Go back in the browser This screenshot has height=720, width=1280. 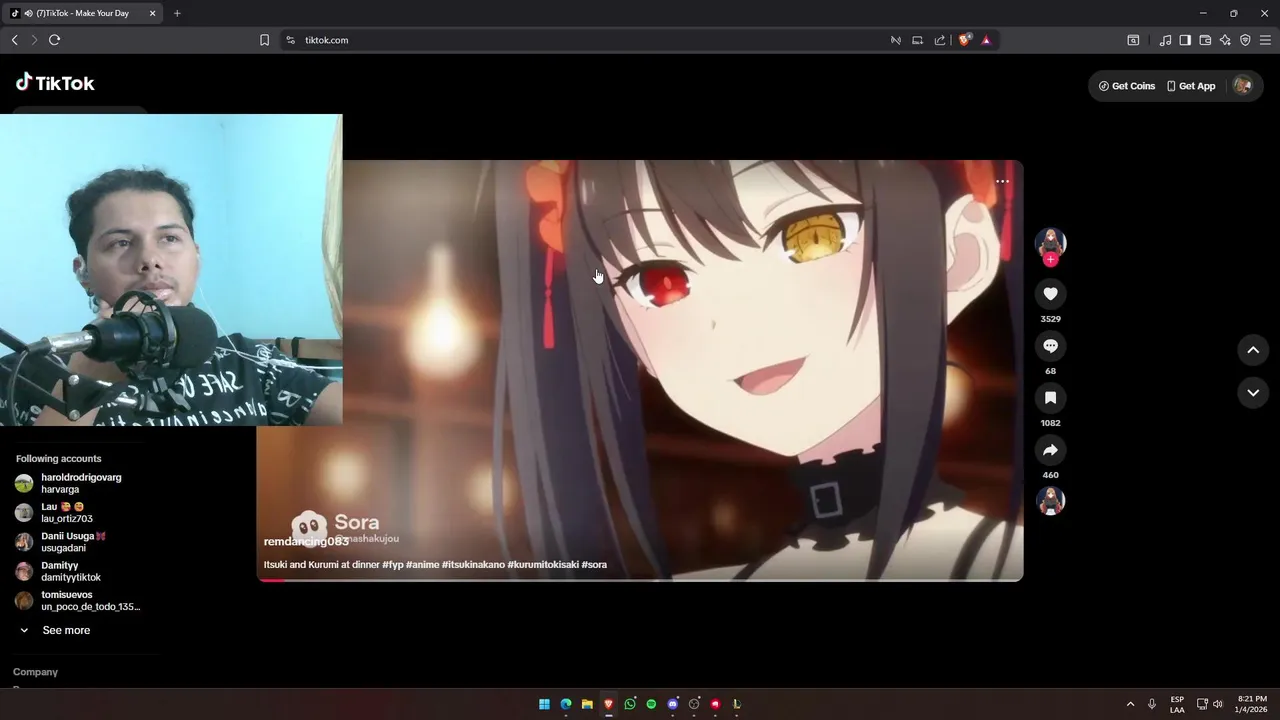(x=14, y=40)
